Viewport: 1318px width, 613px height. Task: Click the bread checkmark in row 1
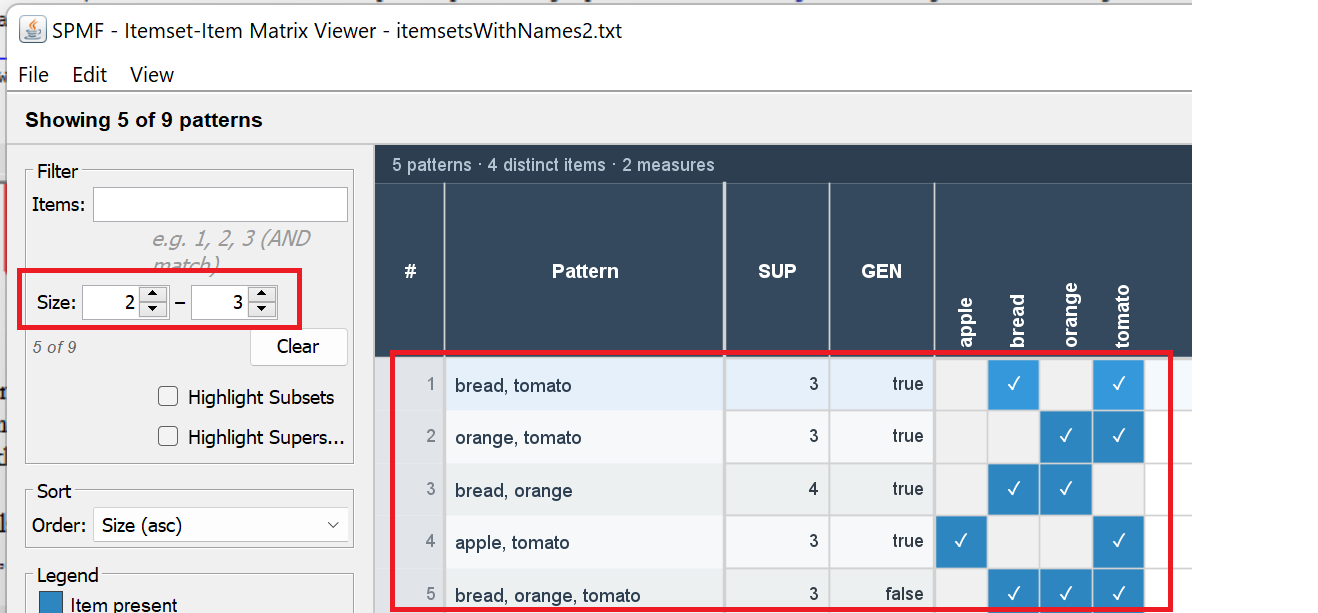click(1013, 384)
